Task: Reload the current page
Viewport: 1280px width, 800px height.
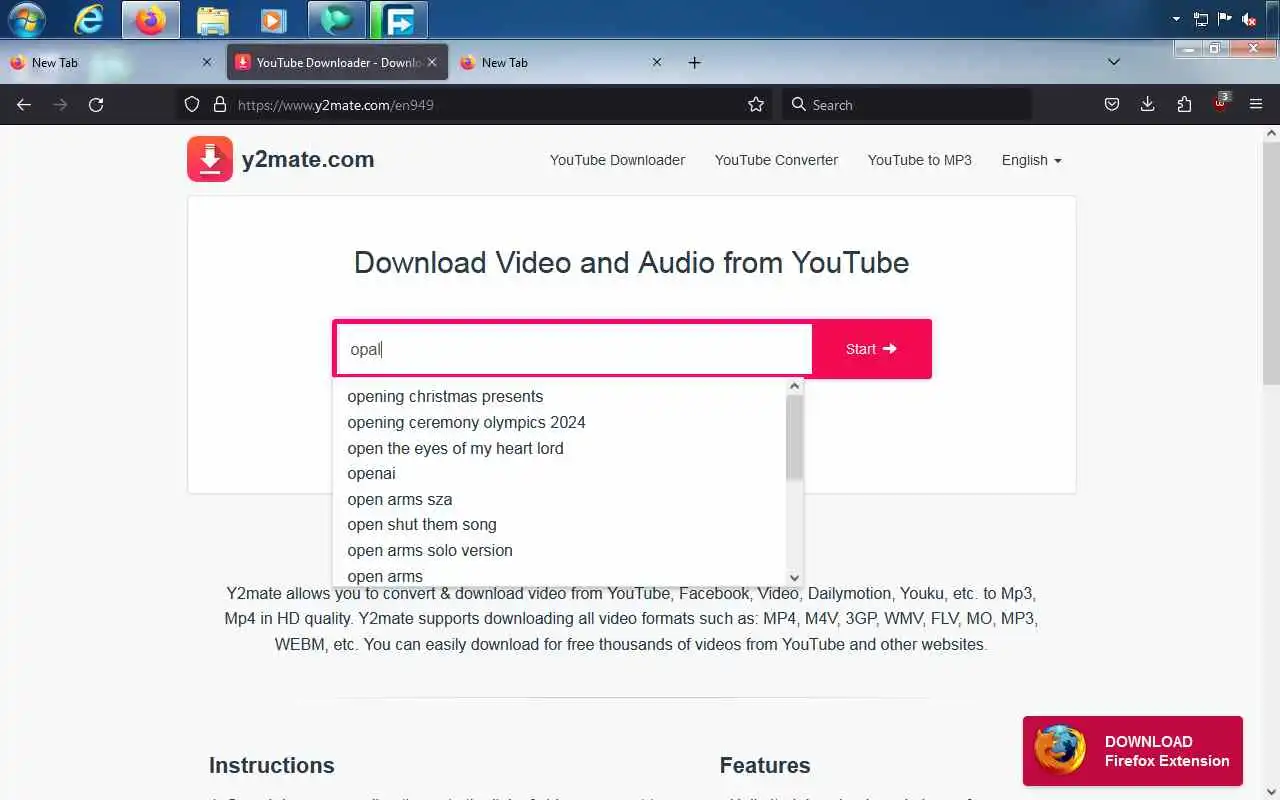Action: click(96, 104)
